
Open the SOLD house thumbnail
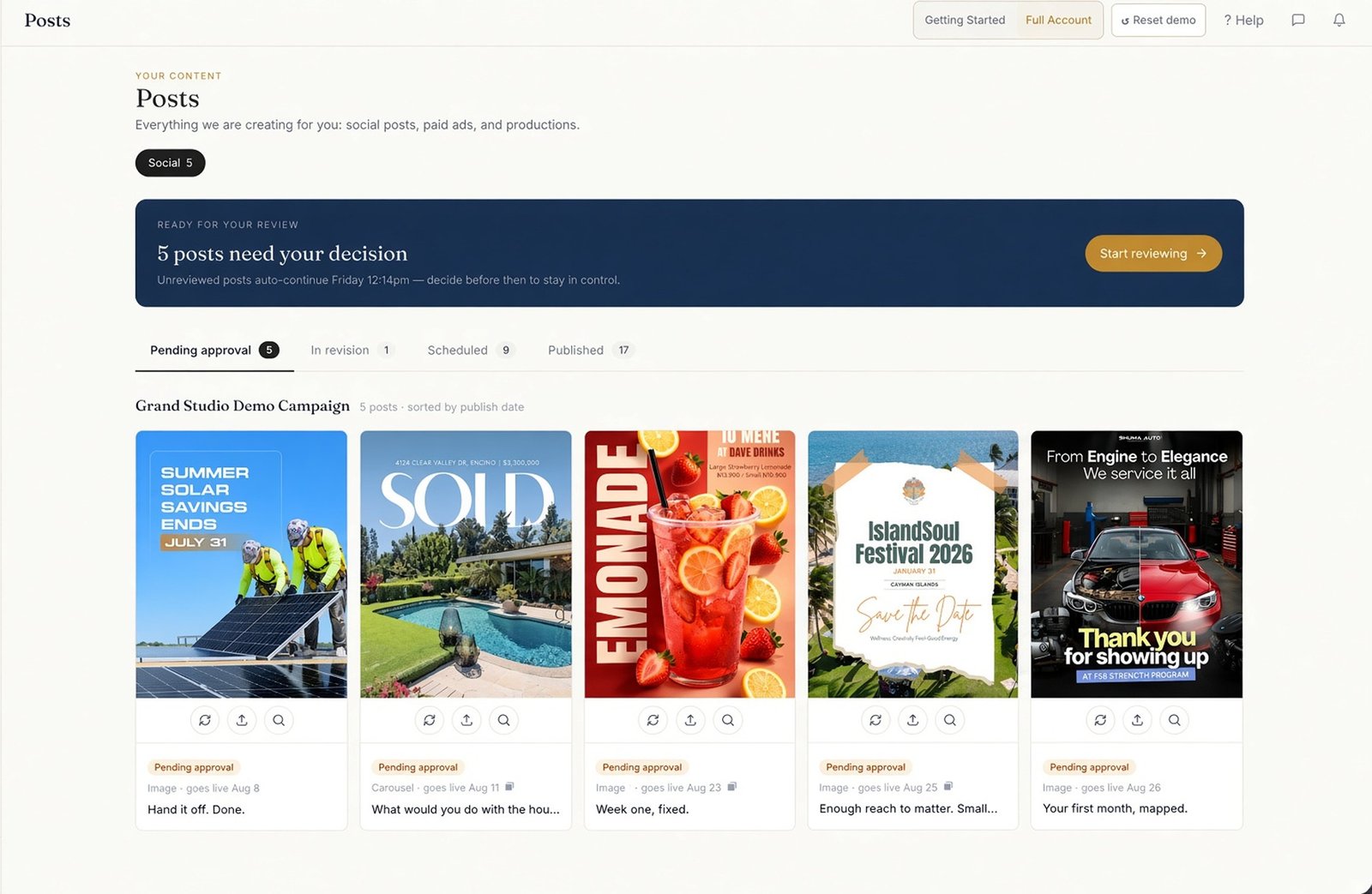click(466, 564)
